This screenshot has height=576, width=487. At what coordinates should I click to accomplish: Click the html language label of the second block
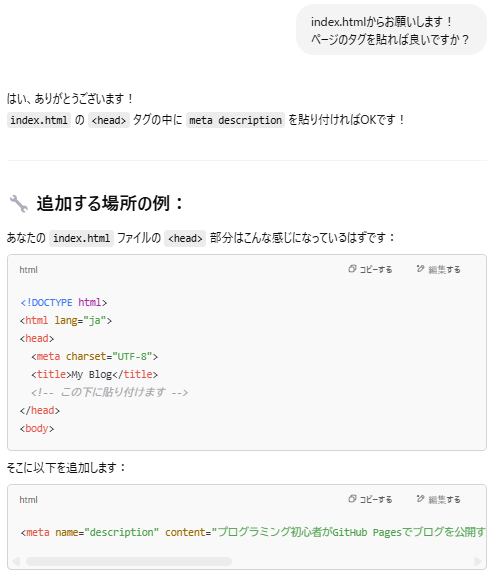coord(28,500)
